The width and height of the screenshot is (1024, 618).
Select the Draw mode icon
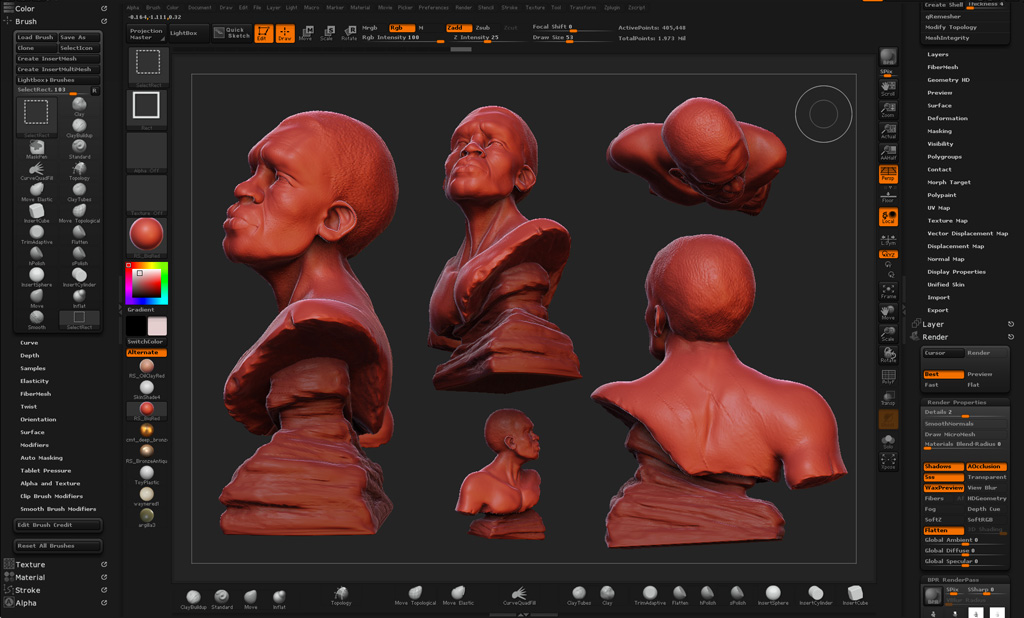pyautogui.click(x=285, y=34)
